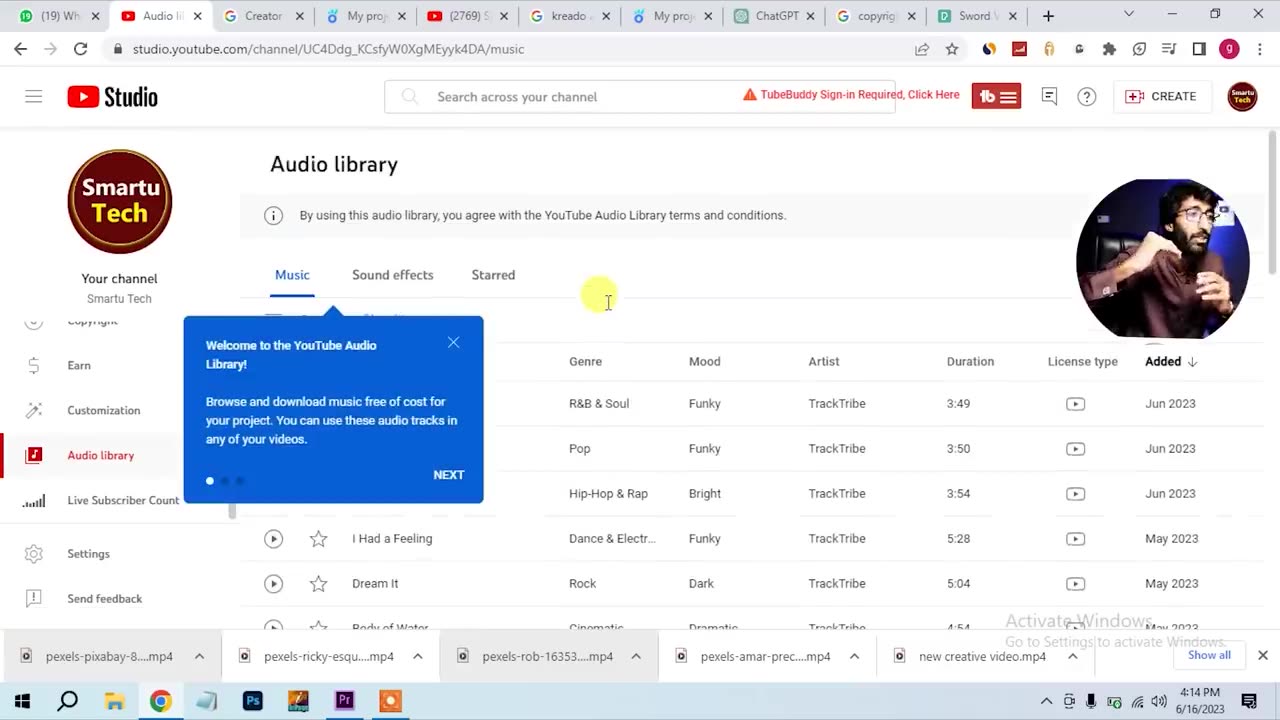Open Chrome three-dot menu
The width and height of the screenshot is (1280, 720).
1260,49
